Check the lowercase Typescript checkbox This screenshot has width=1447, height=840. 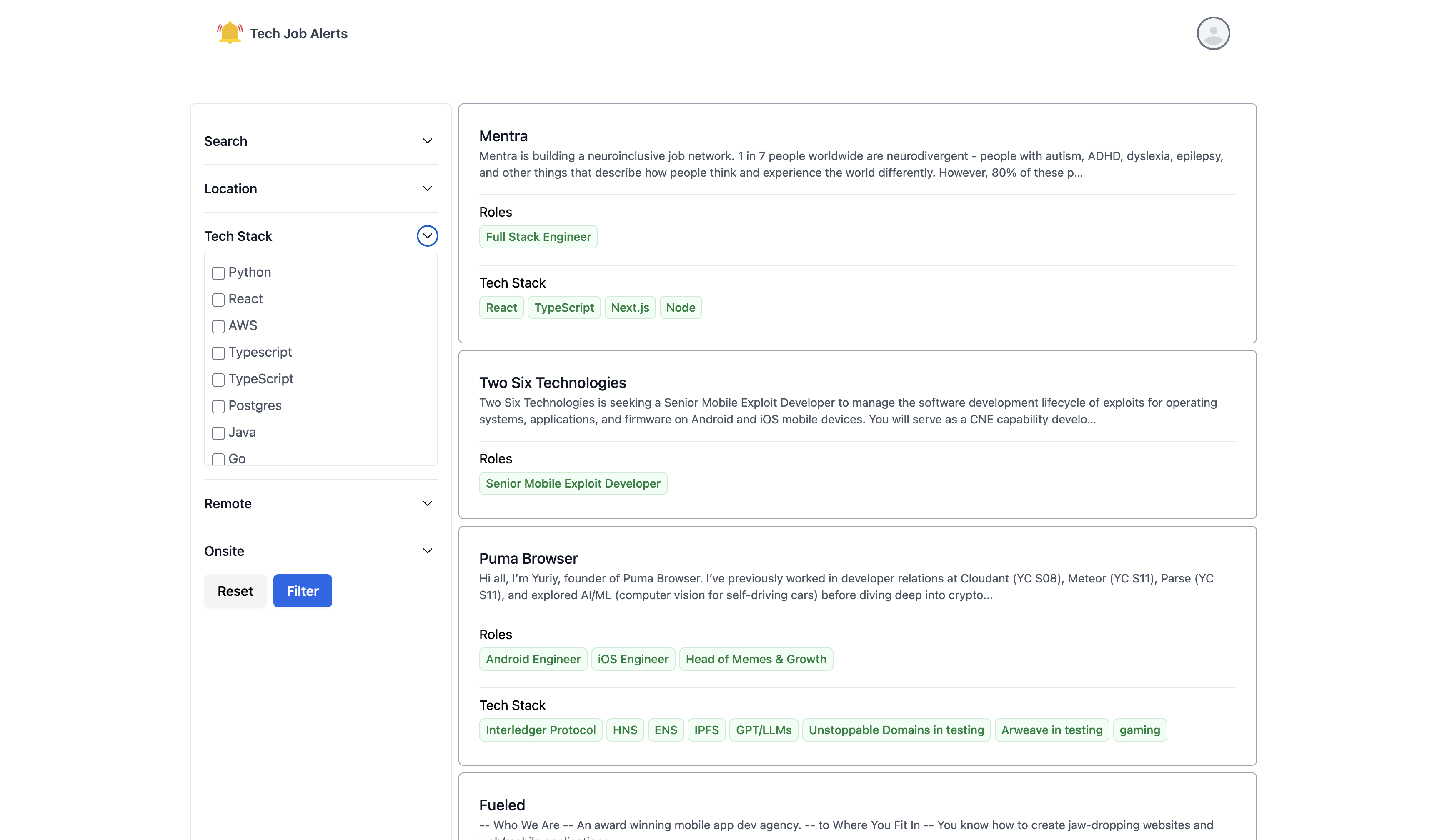(218, 353)
